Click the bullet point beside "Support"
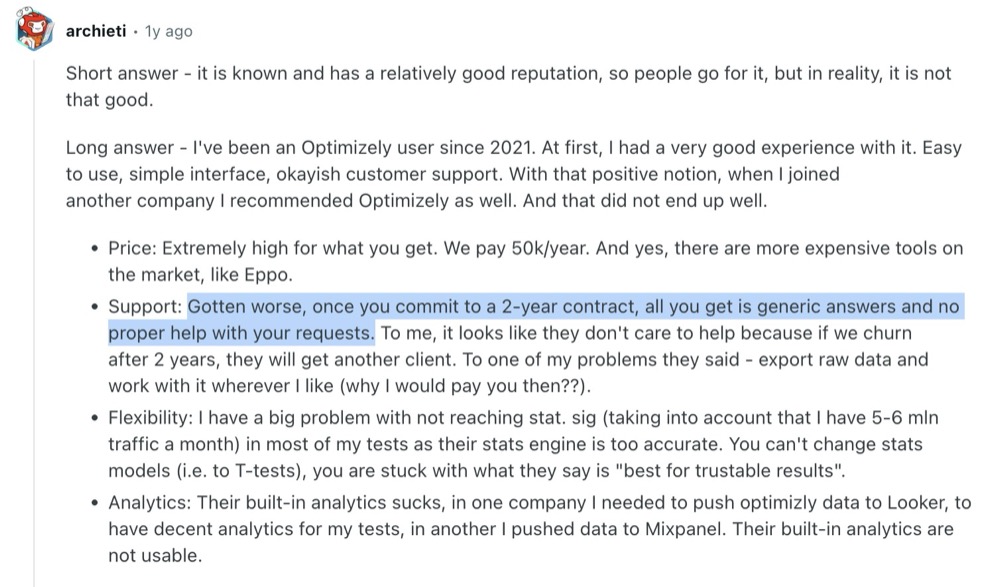1000x587 pixels. coord(94,307)
